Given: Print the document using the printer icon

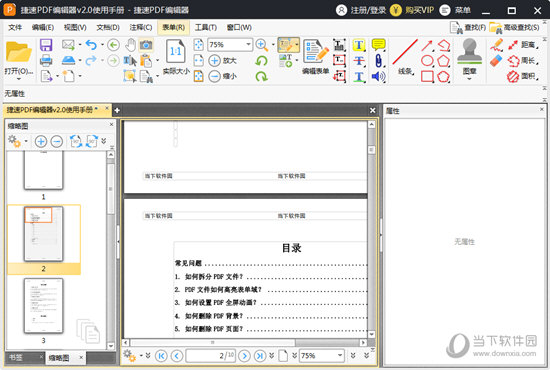Looking at the screenshot, I should (x=46, y=60).
